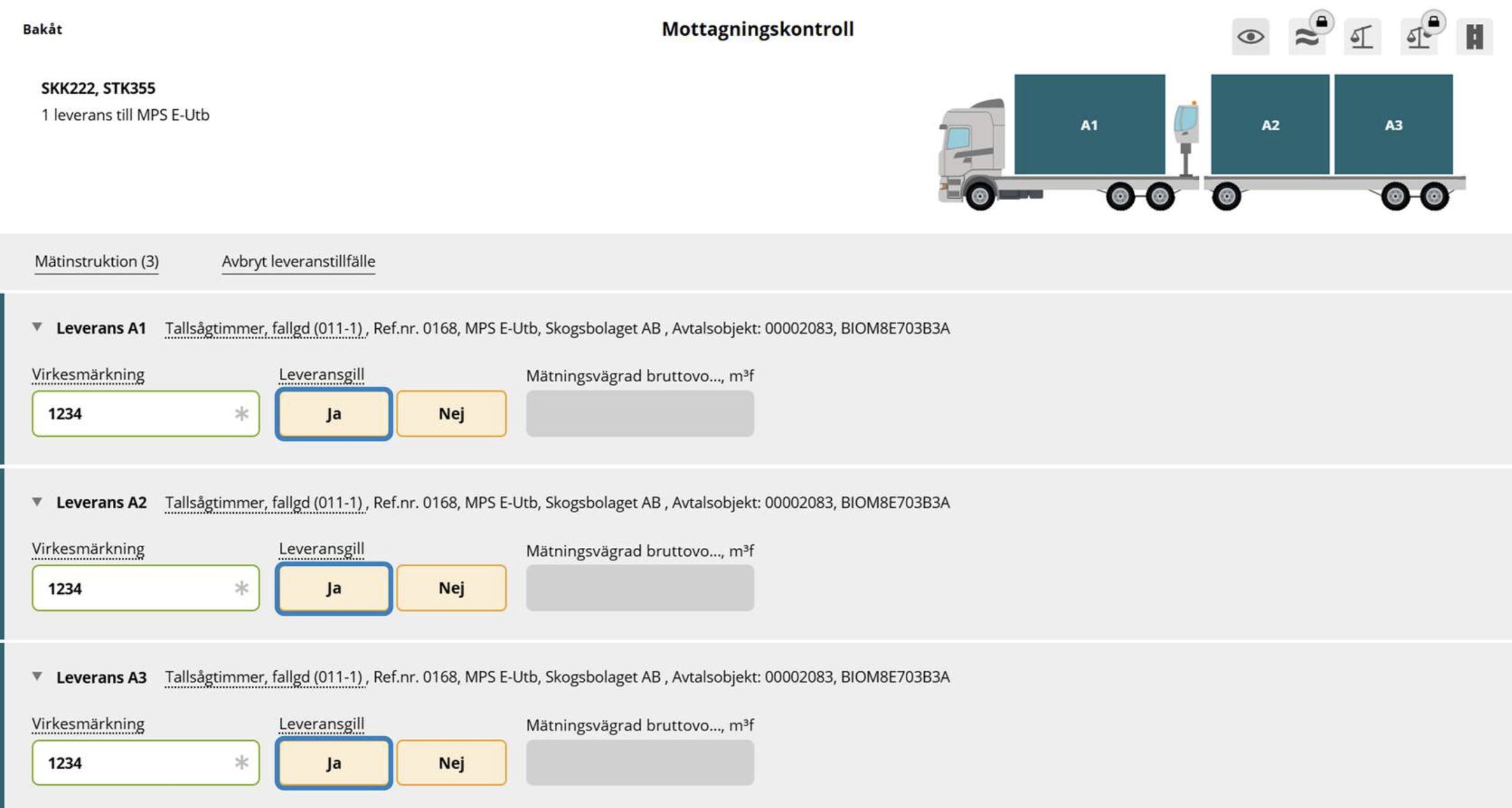Choose Ja for Leverans A1 Leveransgill
Image resolution: width=1512 pixels, height=808 pixels.
click(x=334, y=414)
